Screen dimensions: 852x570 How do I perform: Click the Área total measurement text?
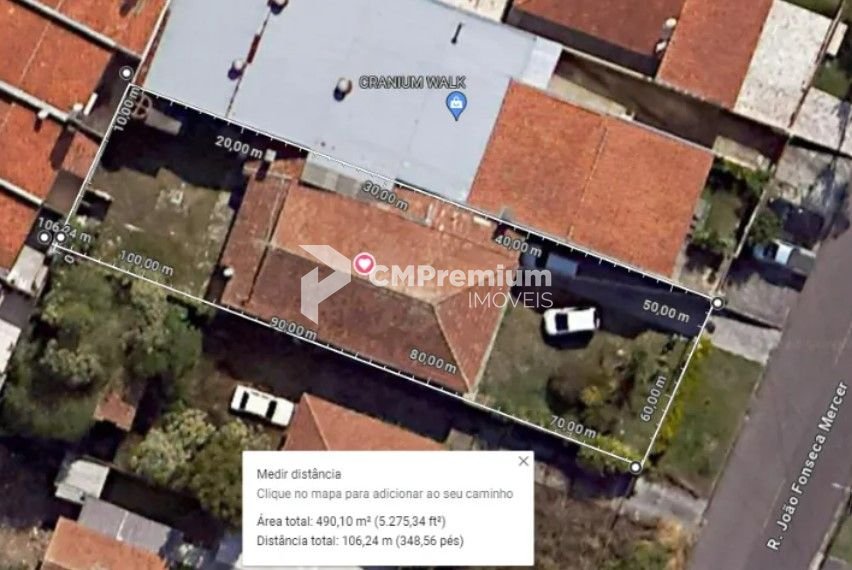pyautogui.click(x=351, y=522)
